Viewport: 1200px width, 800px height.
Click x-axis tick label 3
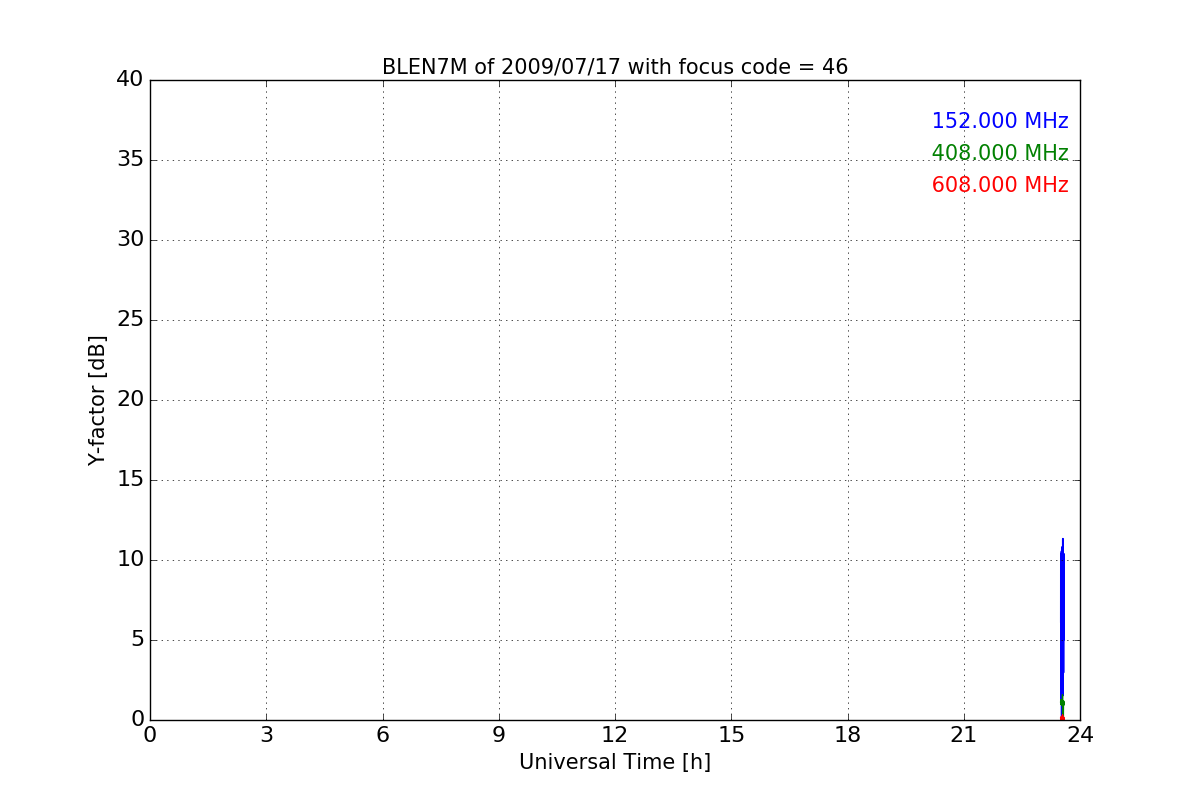click(x=266, y=735)
